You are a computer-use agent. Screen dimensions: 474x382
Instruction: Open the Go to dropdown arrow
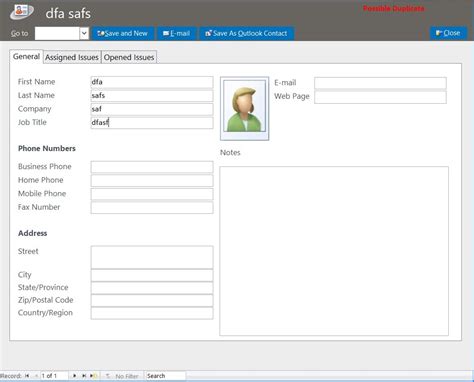point(84,33)
